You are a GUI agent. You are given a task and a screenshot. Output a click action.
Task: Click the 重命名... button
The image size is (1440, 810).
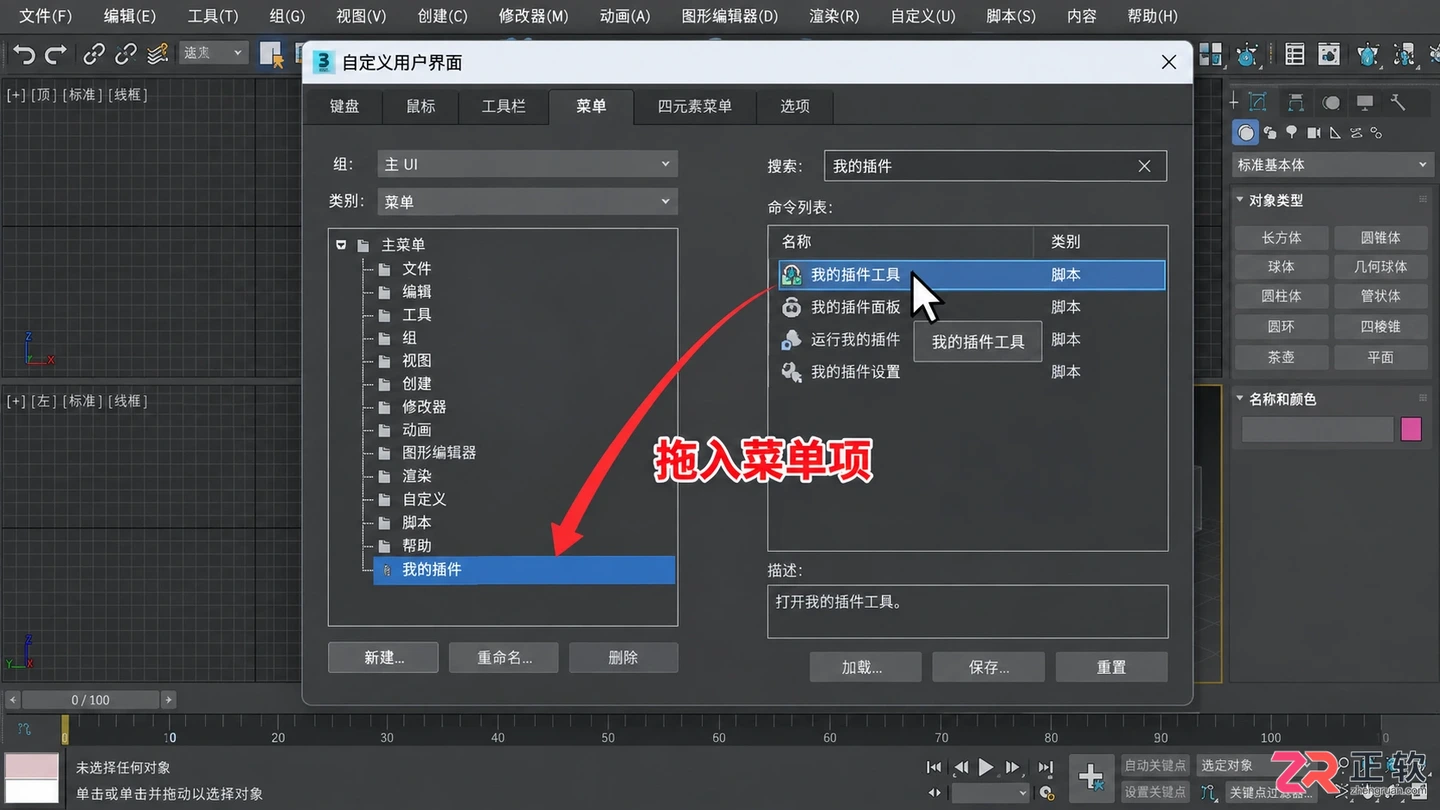click(504, 657)
